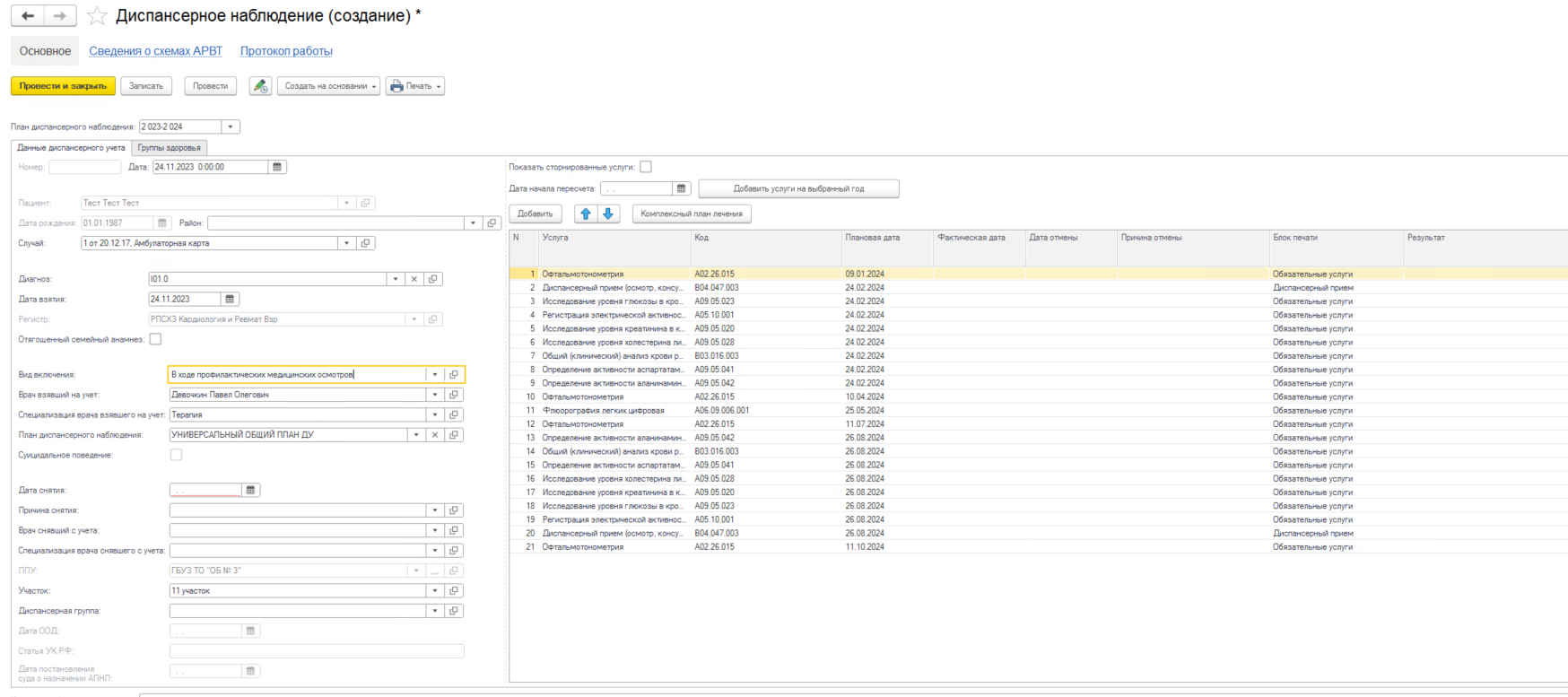Open Специализация врача снявшего с учета record icon
This screenshot has width=1568, height=697.
coord(454,551)
